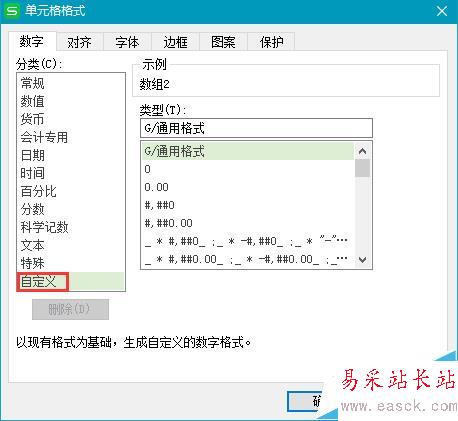Open the 边框 tab
This screenshot has height=421, width=458.
[x=175, y=42]
